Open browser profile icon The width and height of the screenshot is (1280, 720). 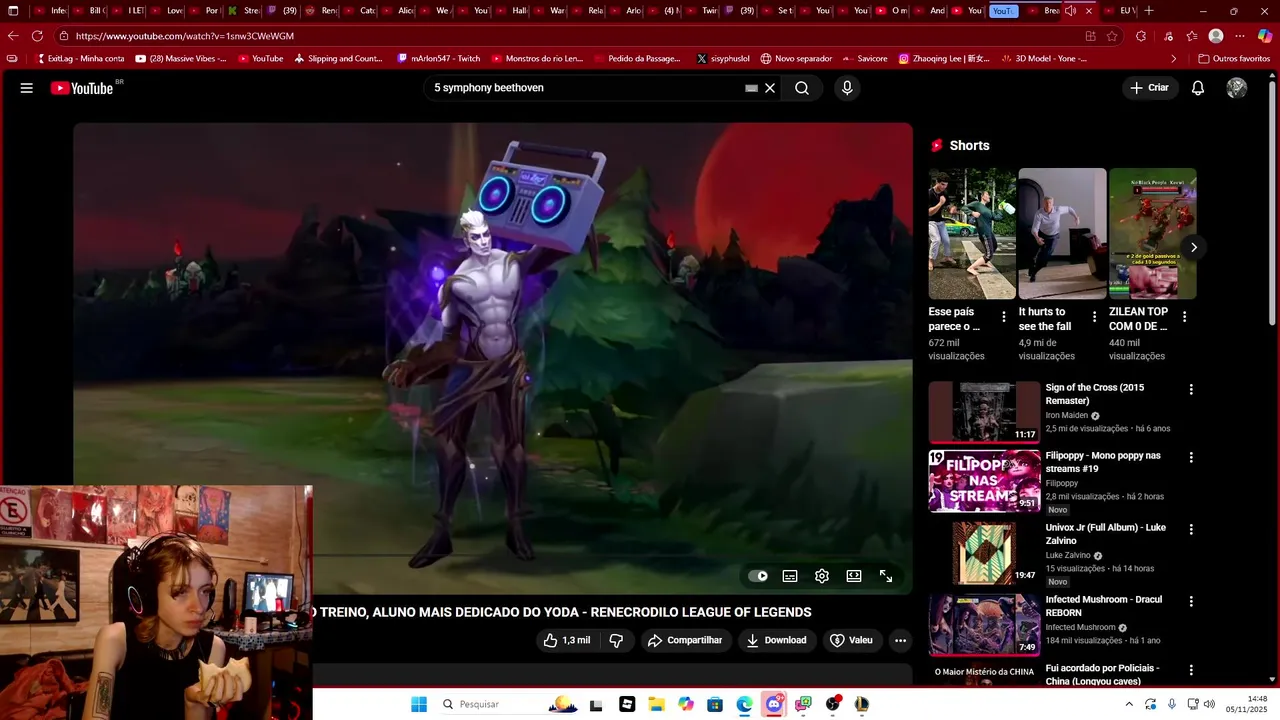[x=1216, y=36]
